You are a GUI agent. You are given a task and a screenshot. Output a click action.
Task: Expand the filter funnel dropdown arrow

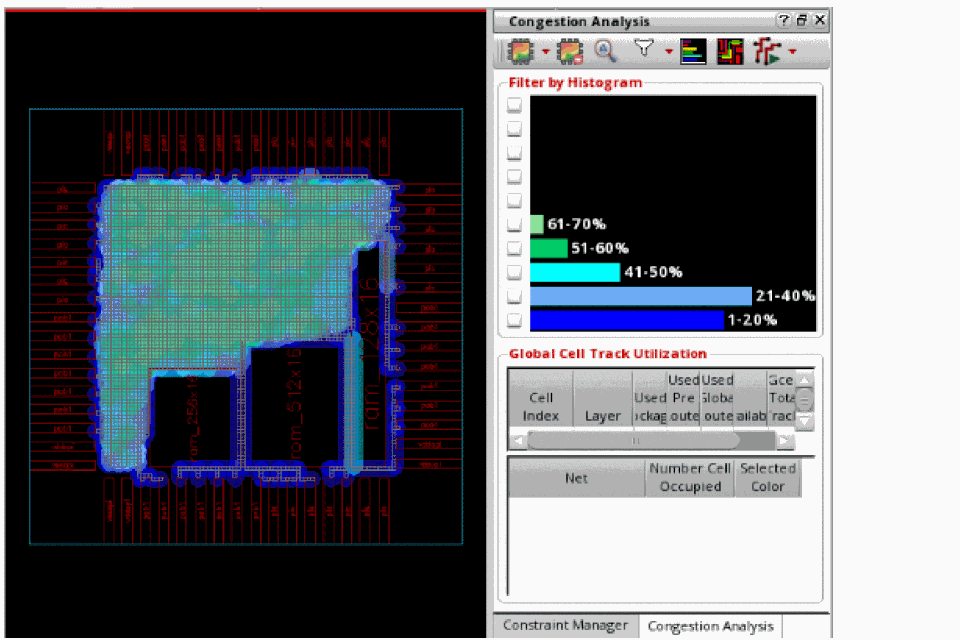click(668, 51)
